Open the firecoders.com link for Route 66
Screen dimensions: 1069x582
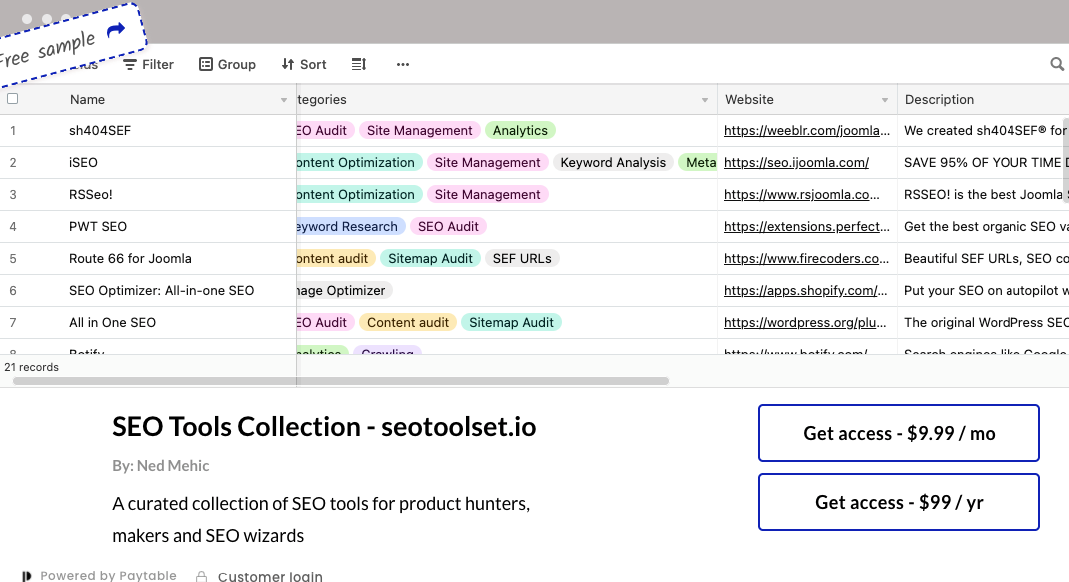(807, 258)
